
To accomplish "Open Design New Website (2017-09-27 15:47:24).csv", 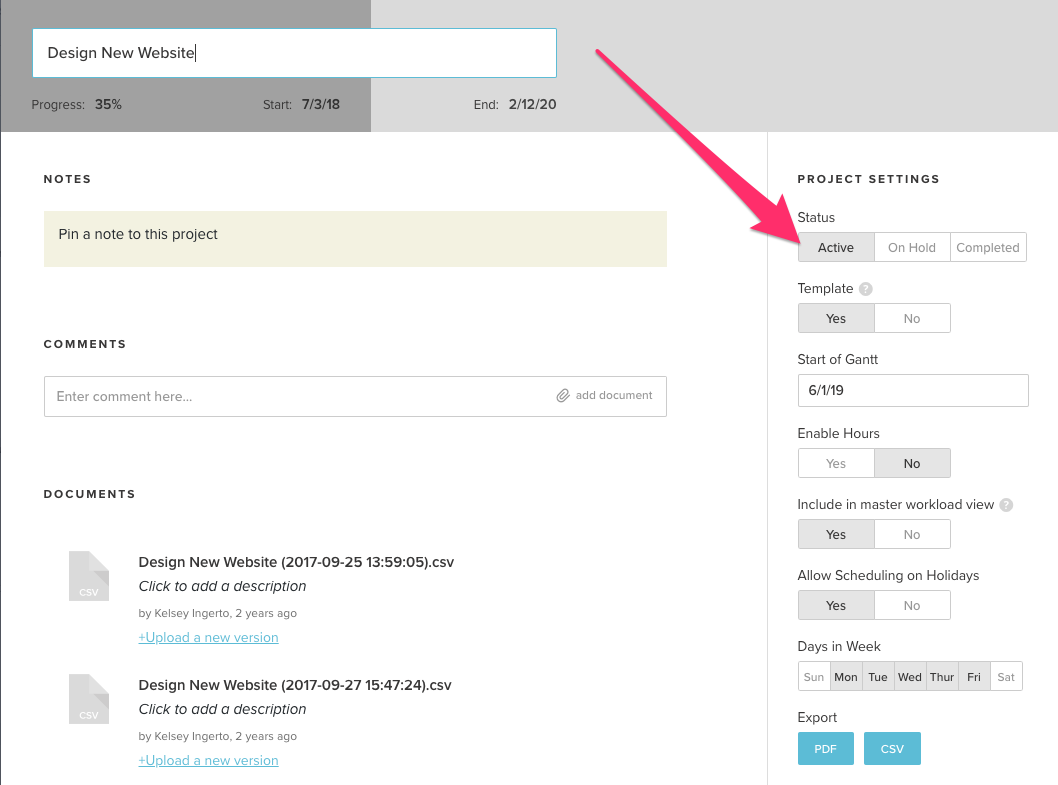I will [x=295, y=685].
